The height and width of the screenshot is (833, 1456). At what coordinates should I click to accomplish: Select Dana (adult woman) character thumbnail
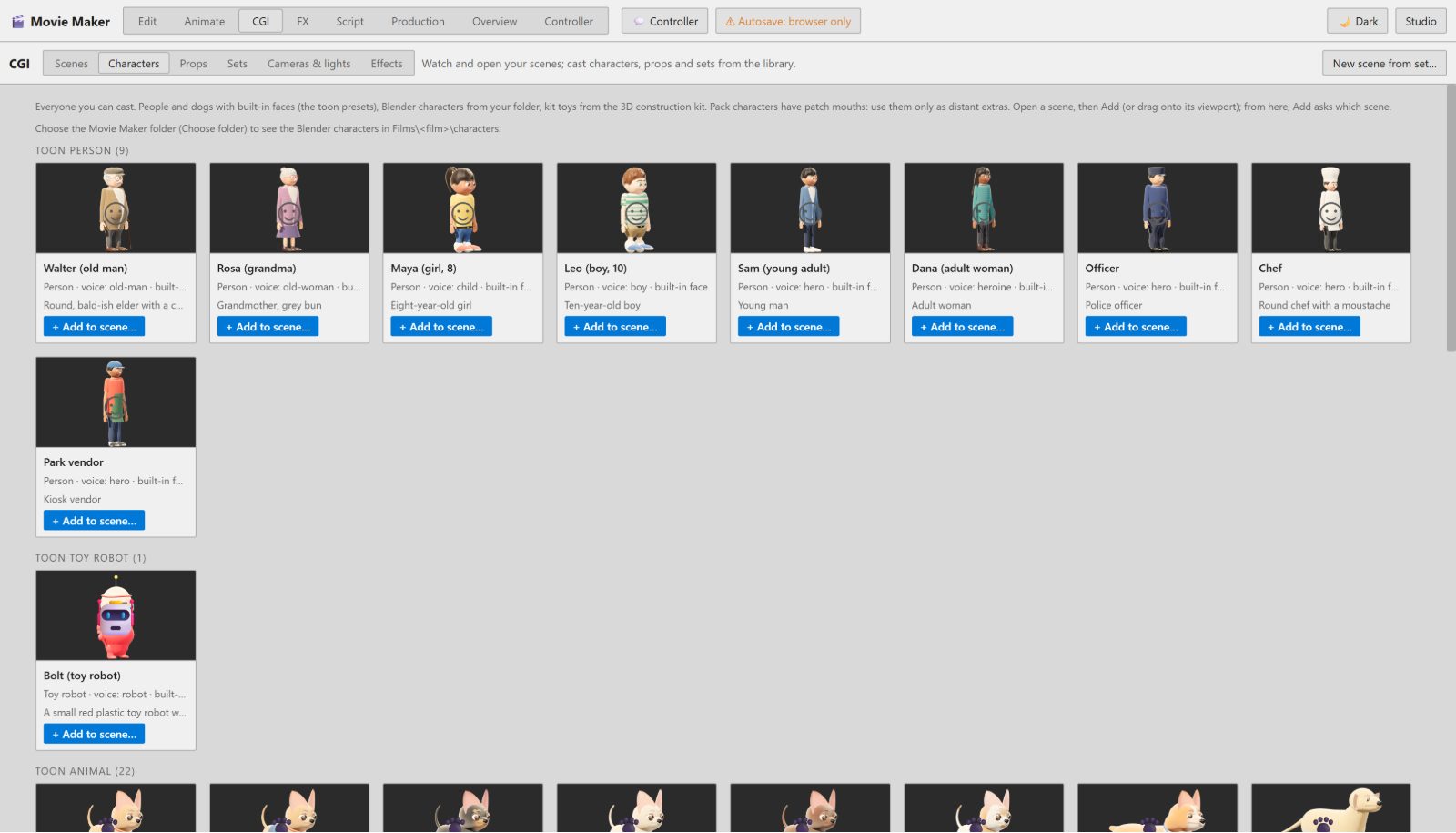[984, 208]
